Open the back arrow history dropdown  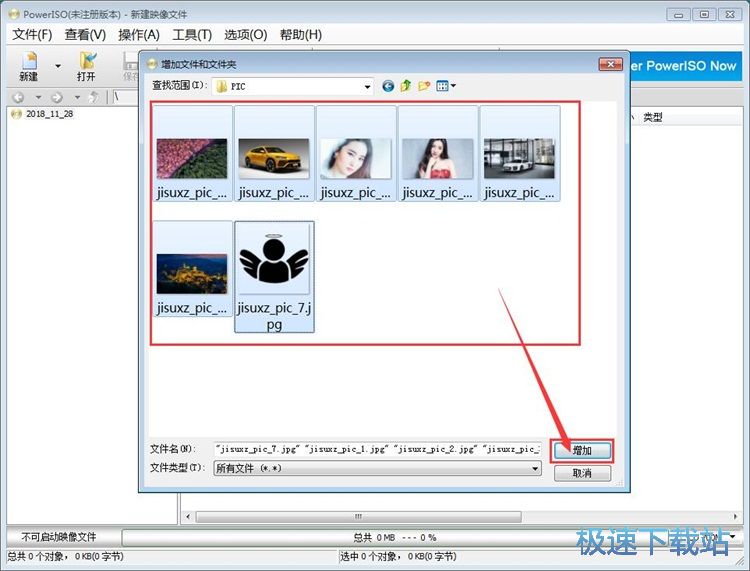[x=38, y=98]
